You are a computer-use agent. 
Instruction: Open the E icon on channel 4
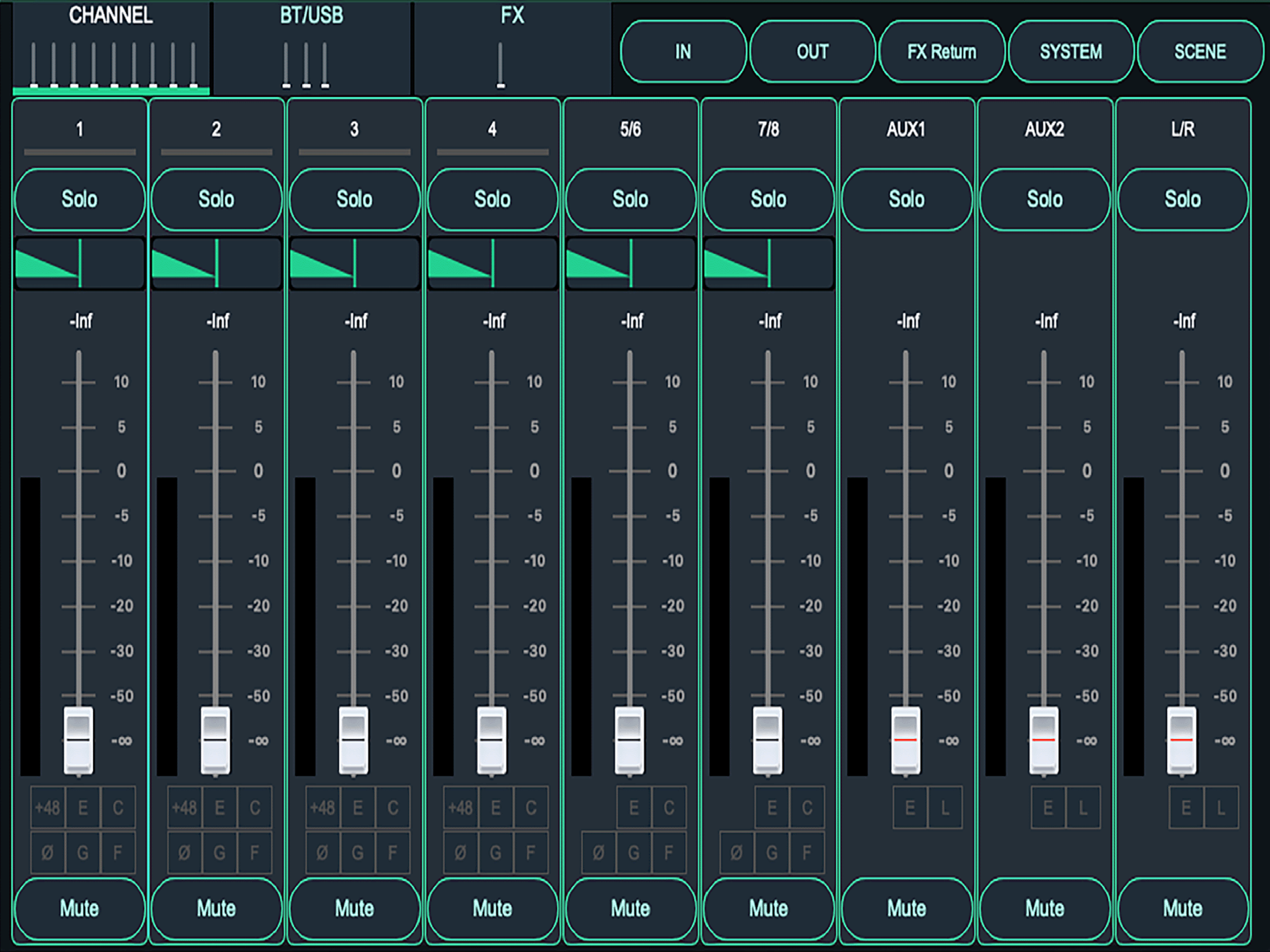[x=496, y=808]
